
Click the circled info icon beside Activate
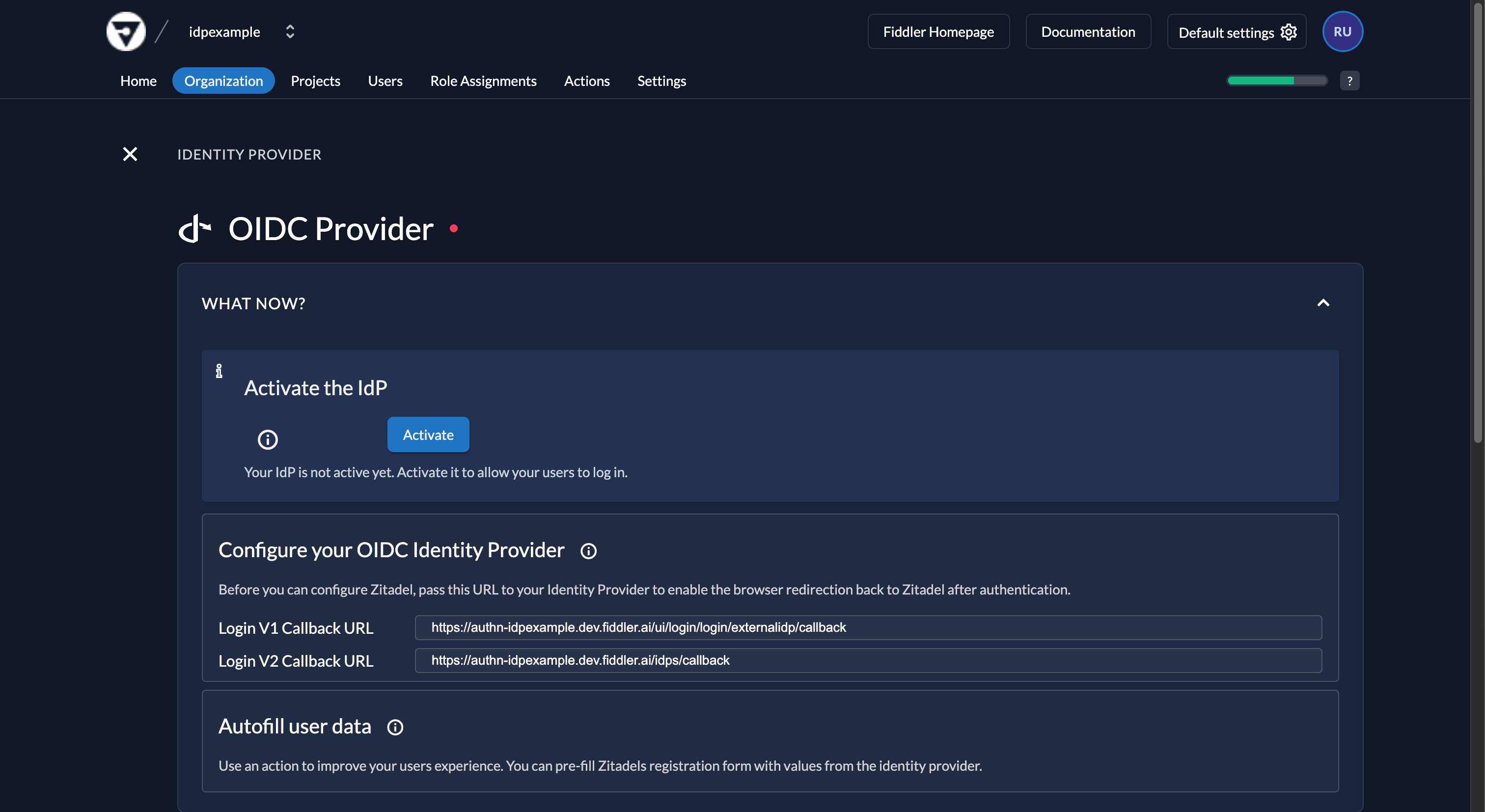tap(268, 440)
